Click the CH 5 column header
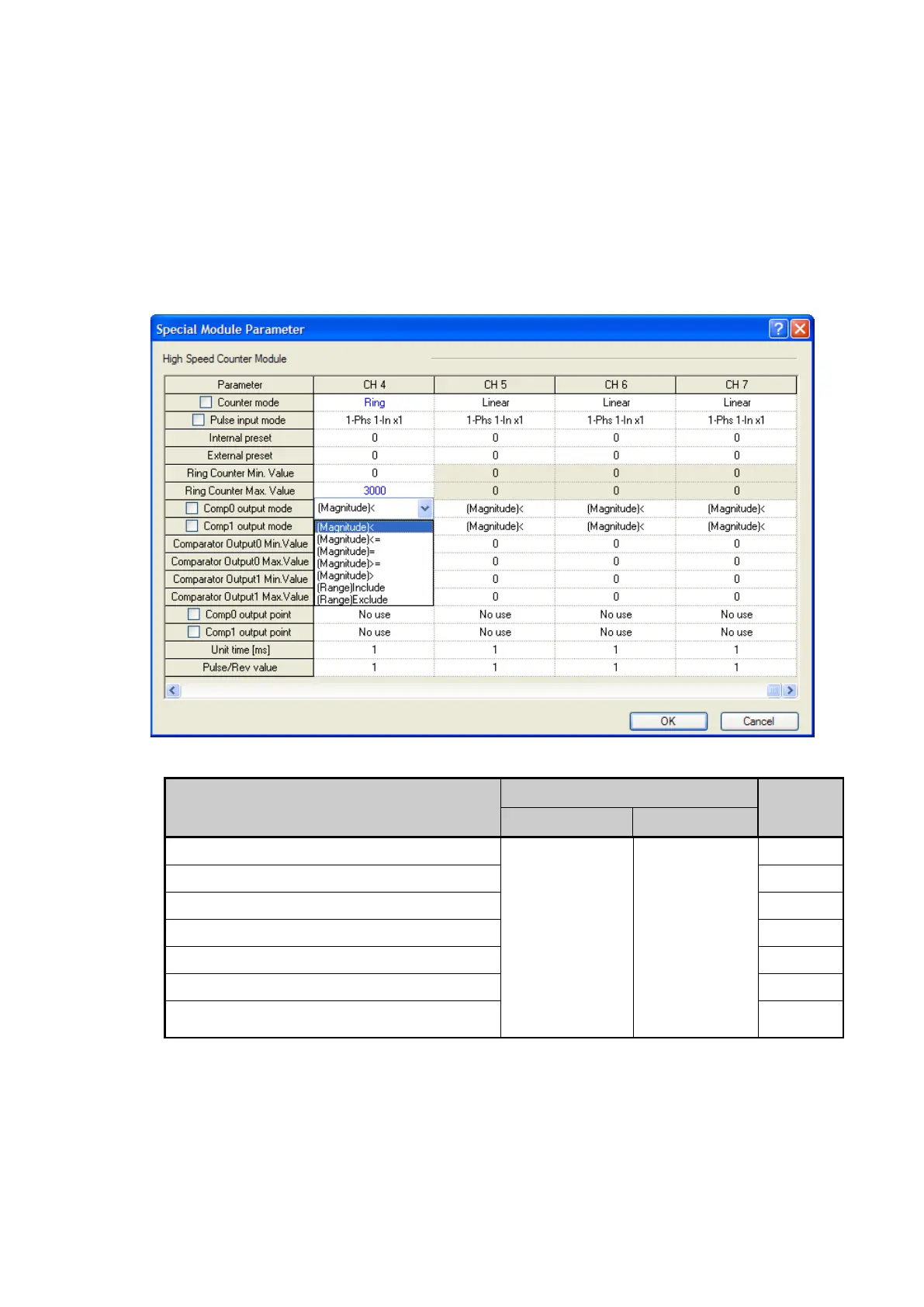The height and width of the screenshot is (1307, 924). coord(495,385)
